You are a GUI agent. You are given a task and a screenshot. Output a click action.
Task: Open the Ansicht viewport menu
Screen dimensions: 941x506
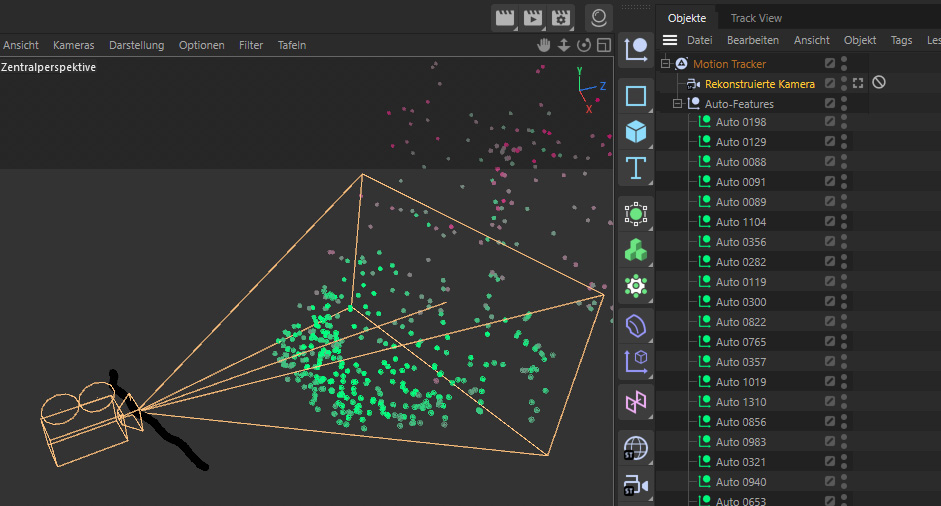point(21,45)
